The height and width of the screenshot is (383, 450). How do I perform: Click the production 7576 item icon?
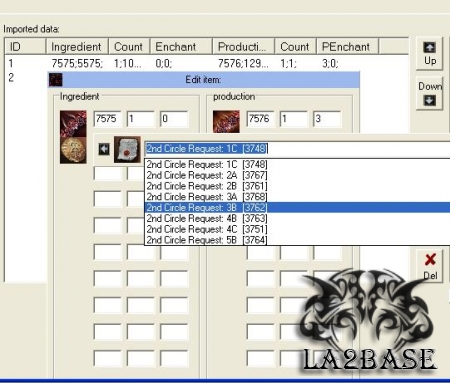[x=226, y=122]
